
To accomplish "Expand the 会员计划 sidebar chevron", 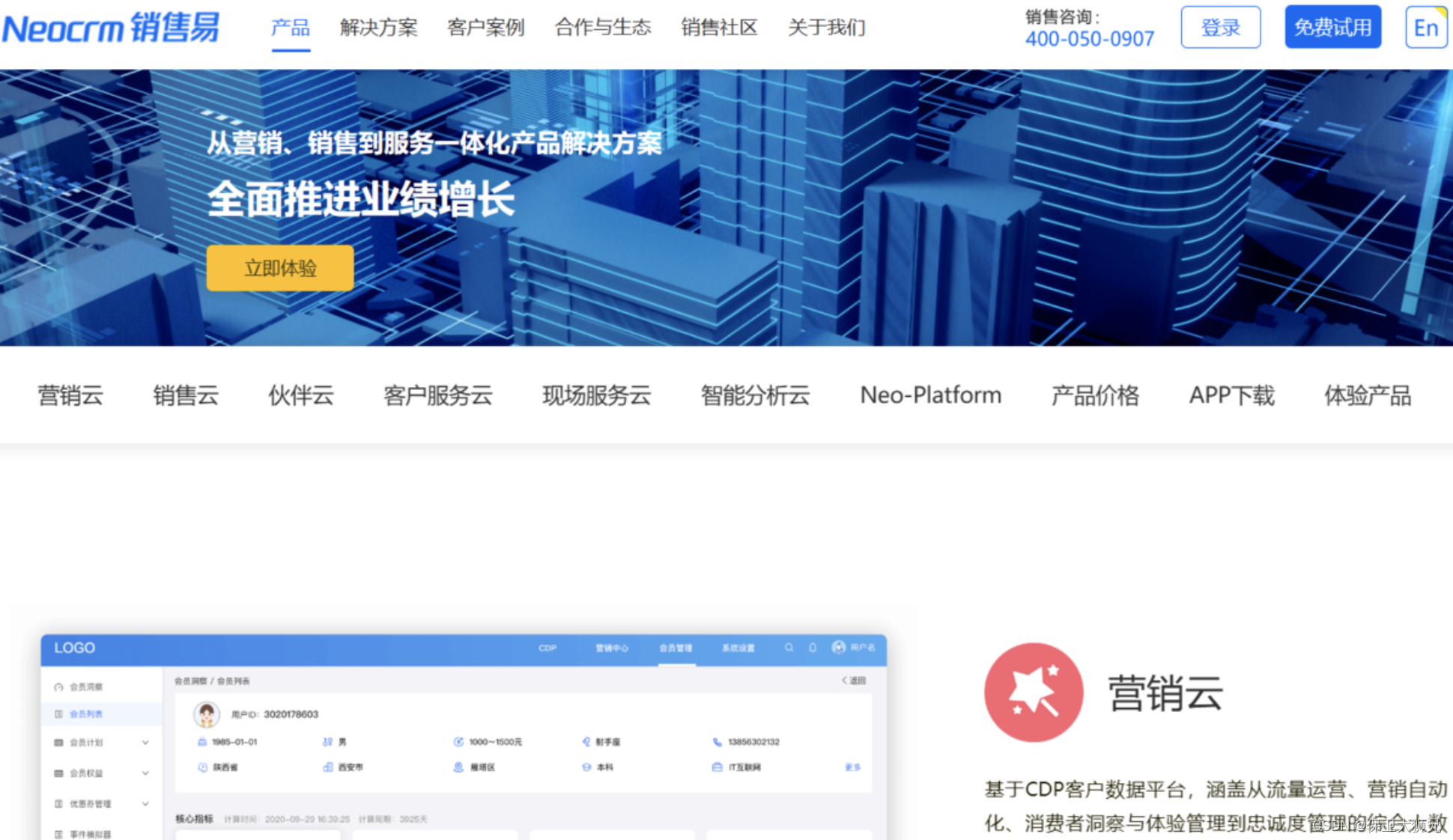I will tap(145, 743).
